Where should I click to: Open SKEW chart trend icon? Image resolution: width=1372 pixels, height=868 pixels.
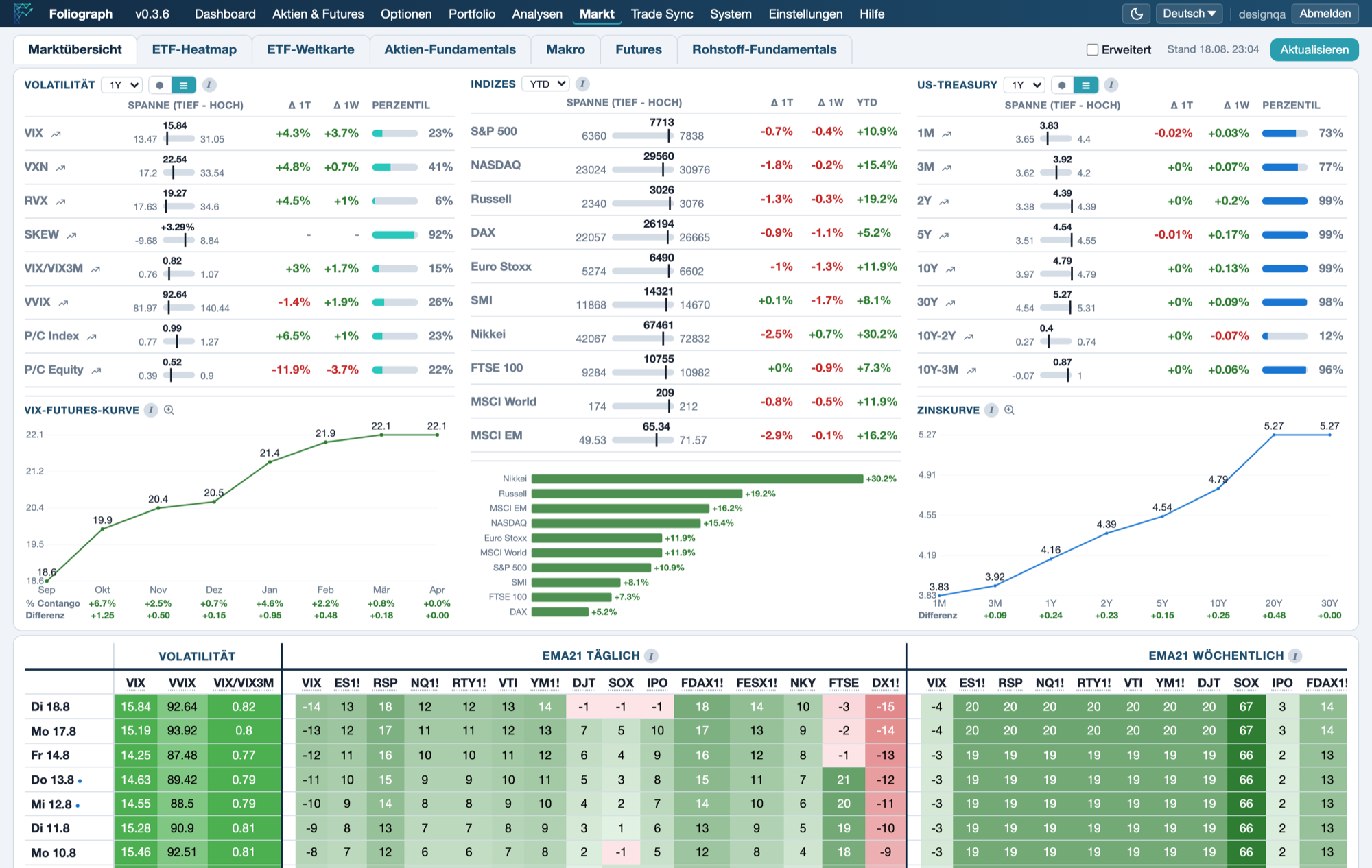71,235
